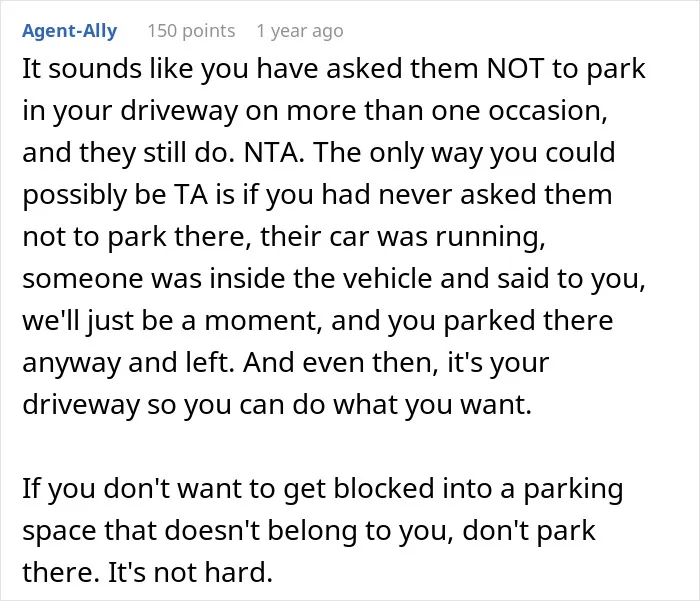Click the phrase 'space that doesn't belong to you'
This screenshot has width=700, height=601.
(238, 530)
